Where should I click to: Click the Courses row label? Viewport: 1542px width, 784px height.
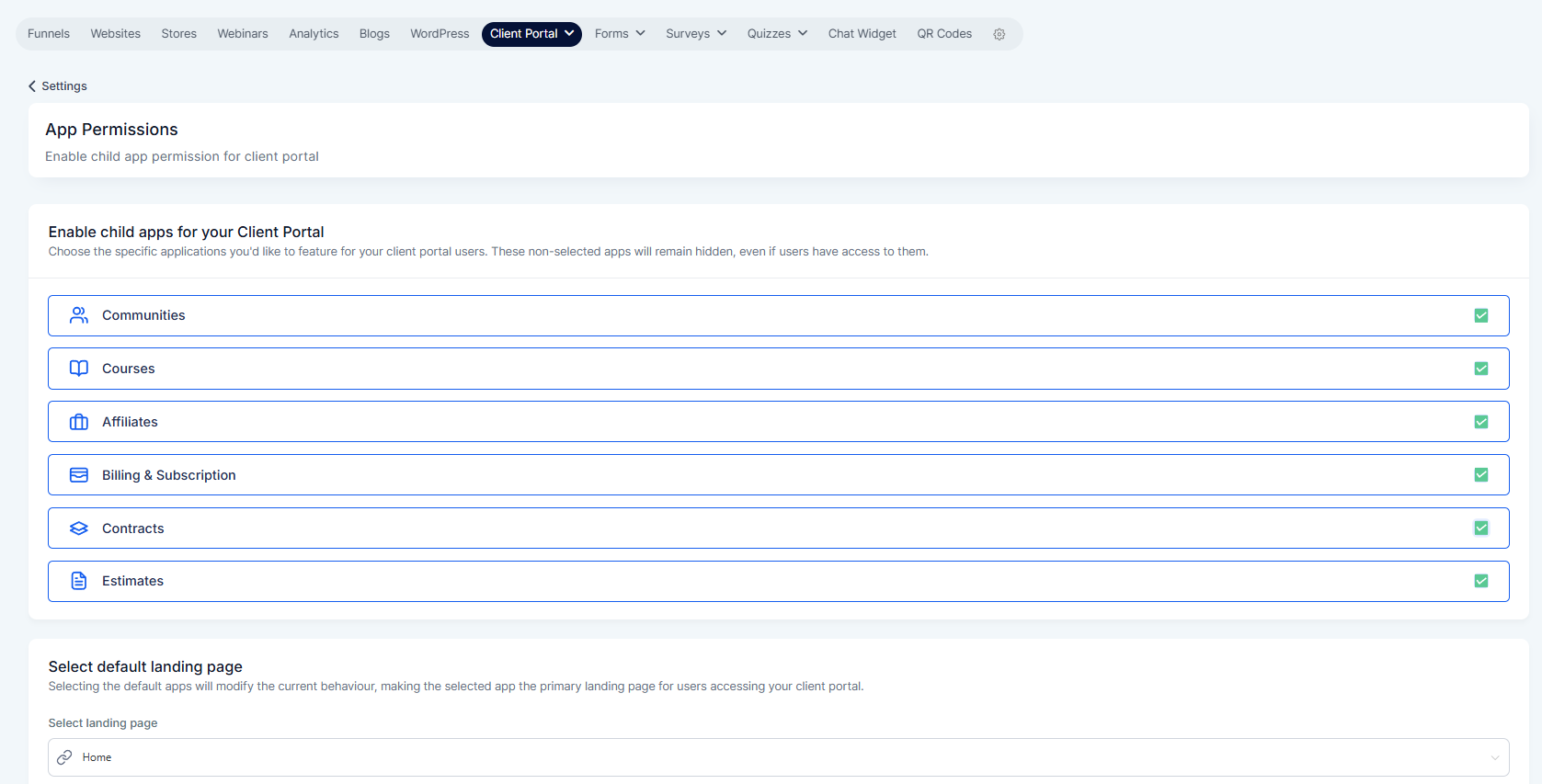129,369
